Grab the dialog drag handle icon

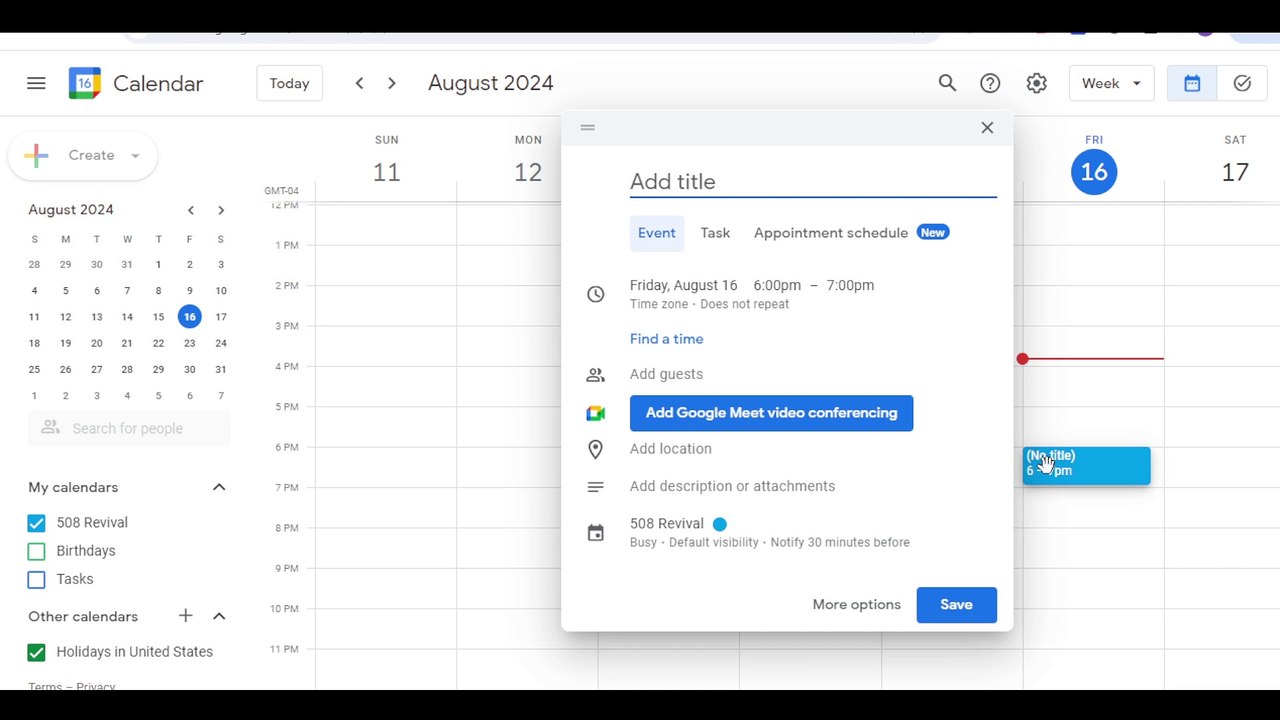click(x=588, y=127)
